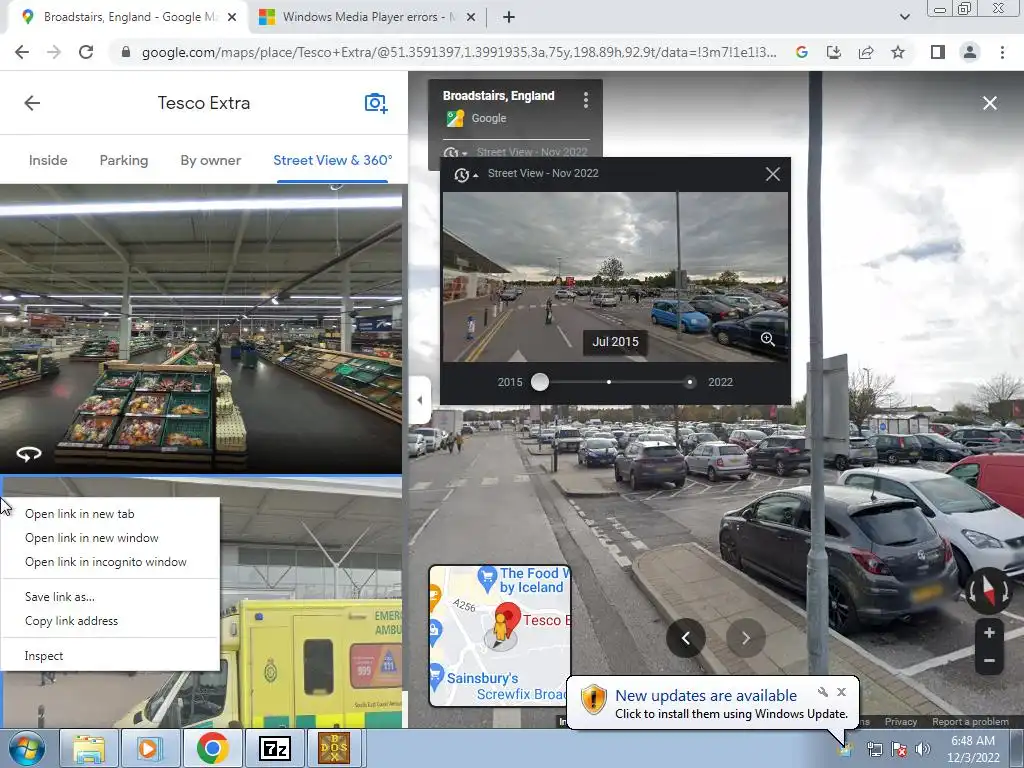Click the Street View compass control
Screen dimensions: 1024x768
point(989,590)
